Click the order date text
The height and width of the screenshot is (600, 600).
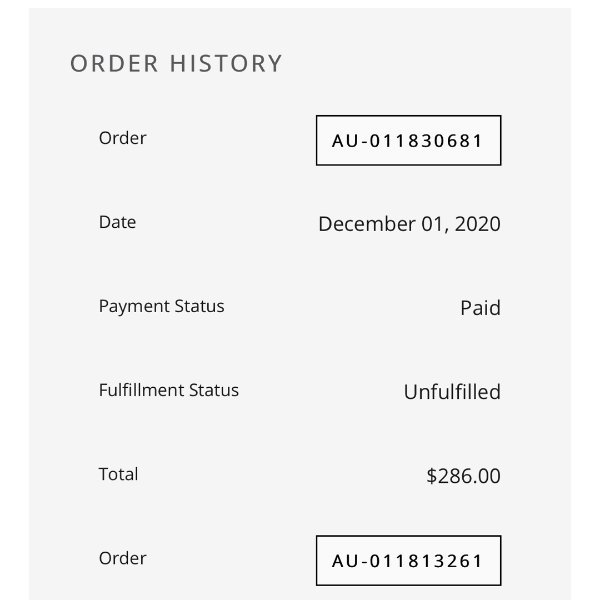click(x=409, y=224)
